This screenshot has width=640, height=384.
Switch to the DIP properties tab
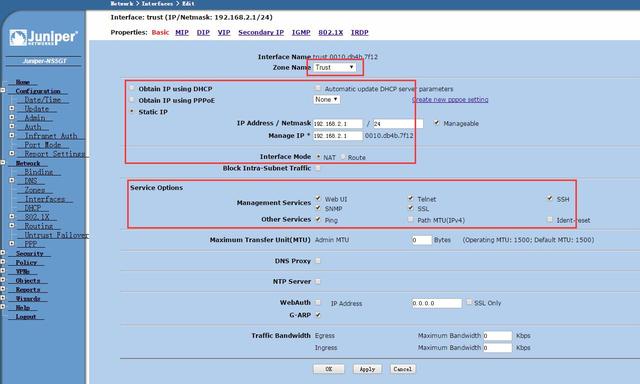(x=203, y=32)
